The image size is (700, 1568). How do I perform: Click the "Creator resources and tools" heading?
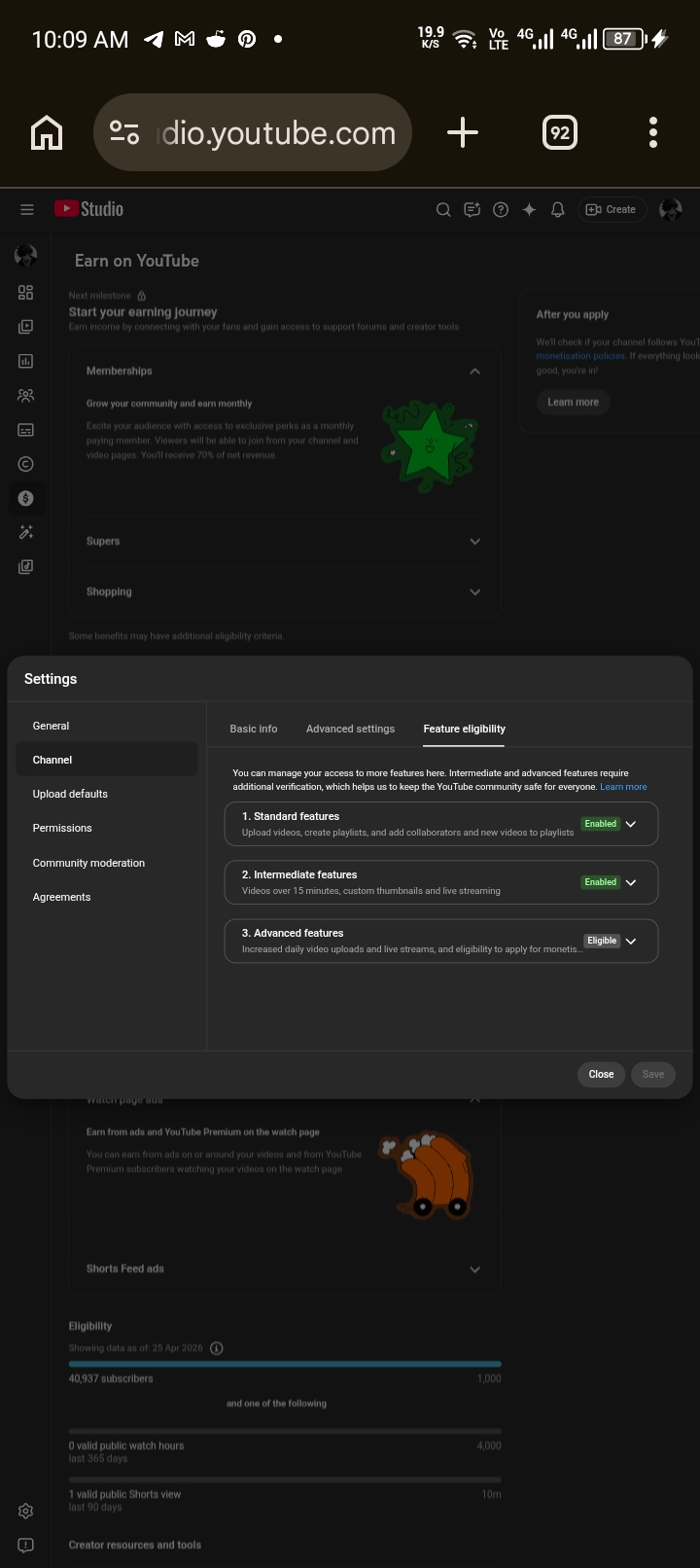pos(134,1545)
